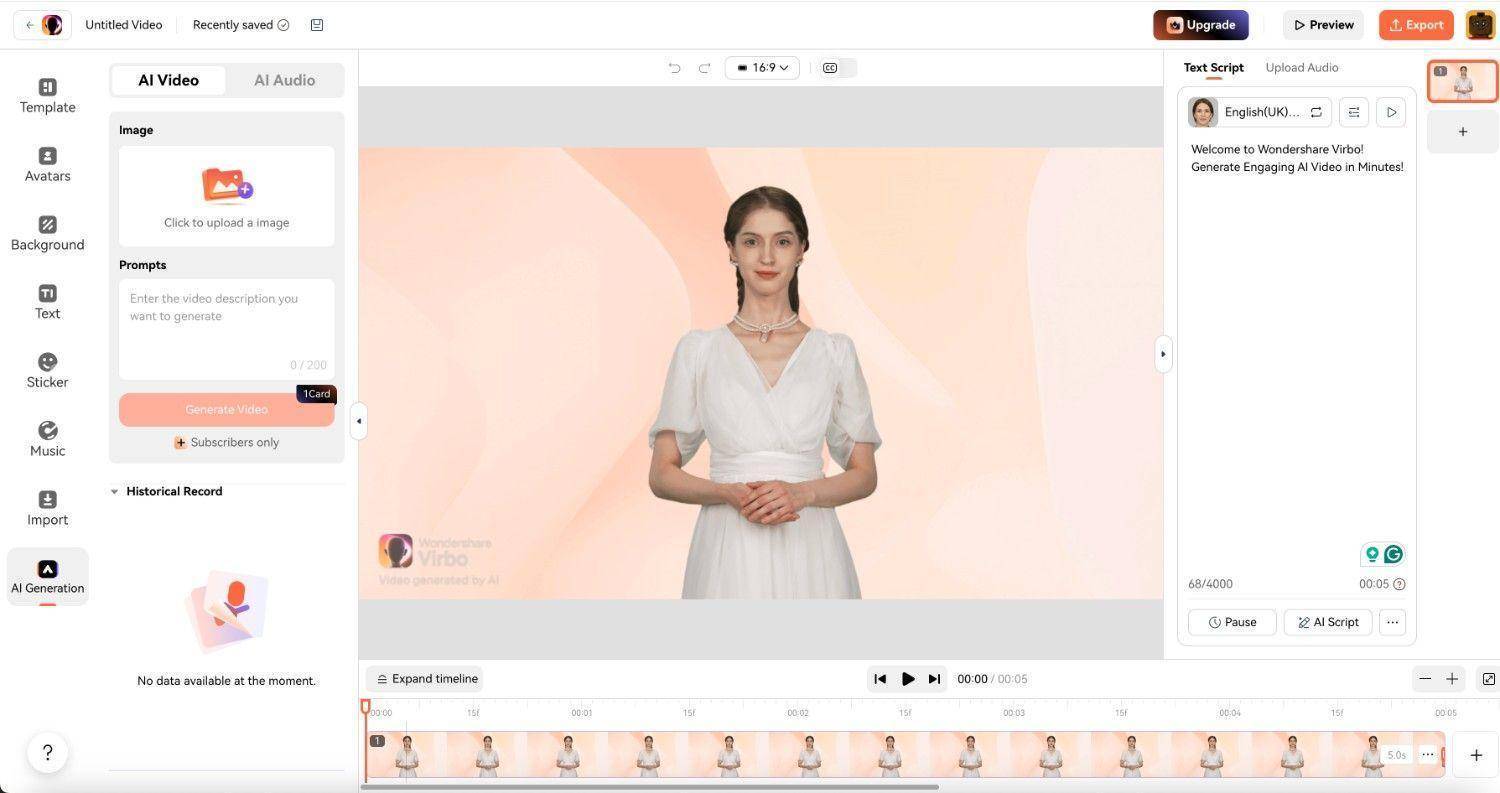Switch to the Upload Audio tab
Image resolution: width=1500 pixels, height=793 pixels.
click(1301, 68)
